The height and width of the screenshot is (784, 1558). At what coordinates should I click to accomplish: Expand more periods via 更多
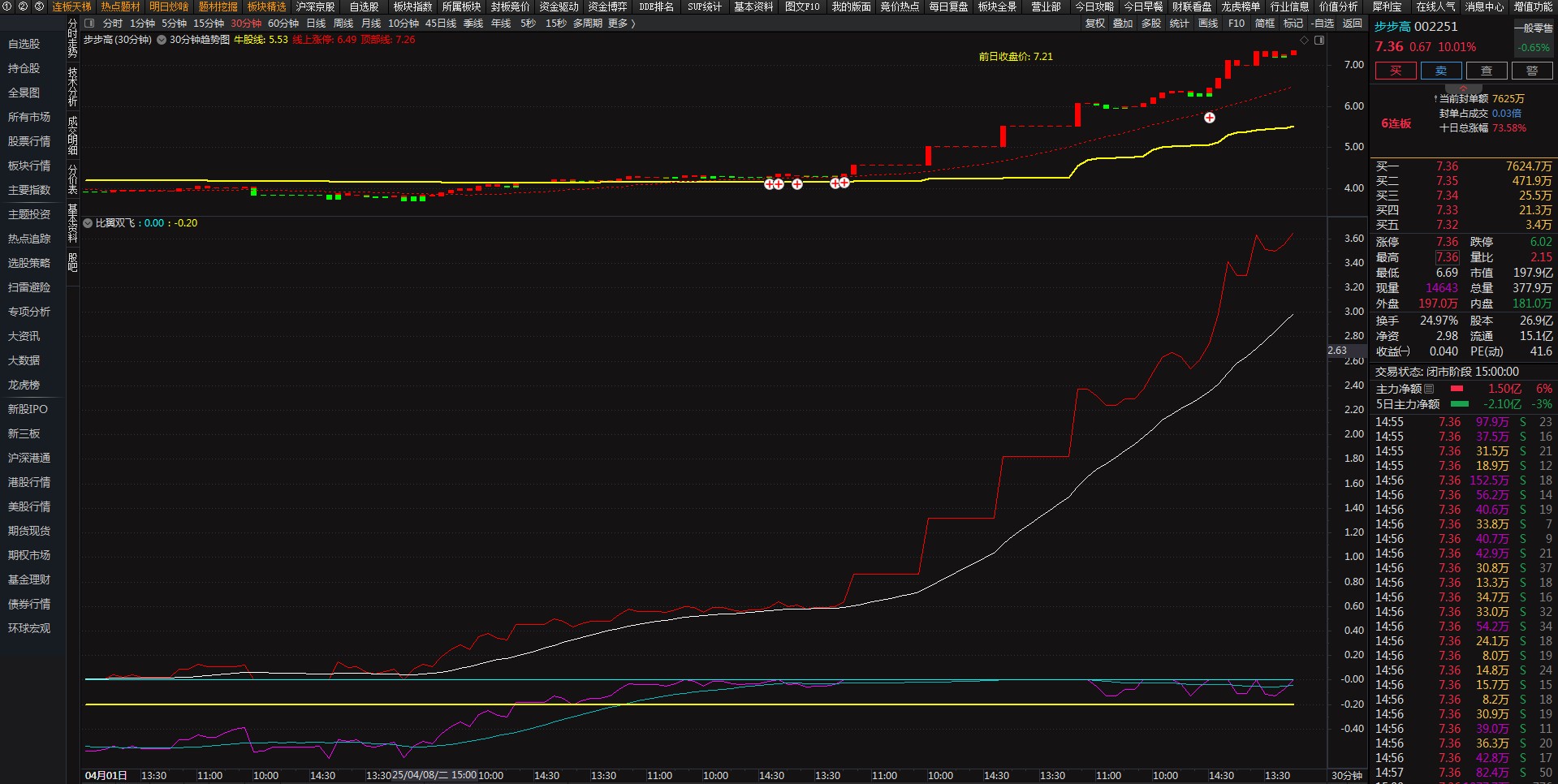click(621, 24)
